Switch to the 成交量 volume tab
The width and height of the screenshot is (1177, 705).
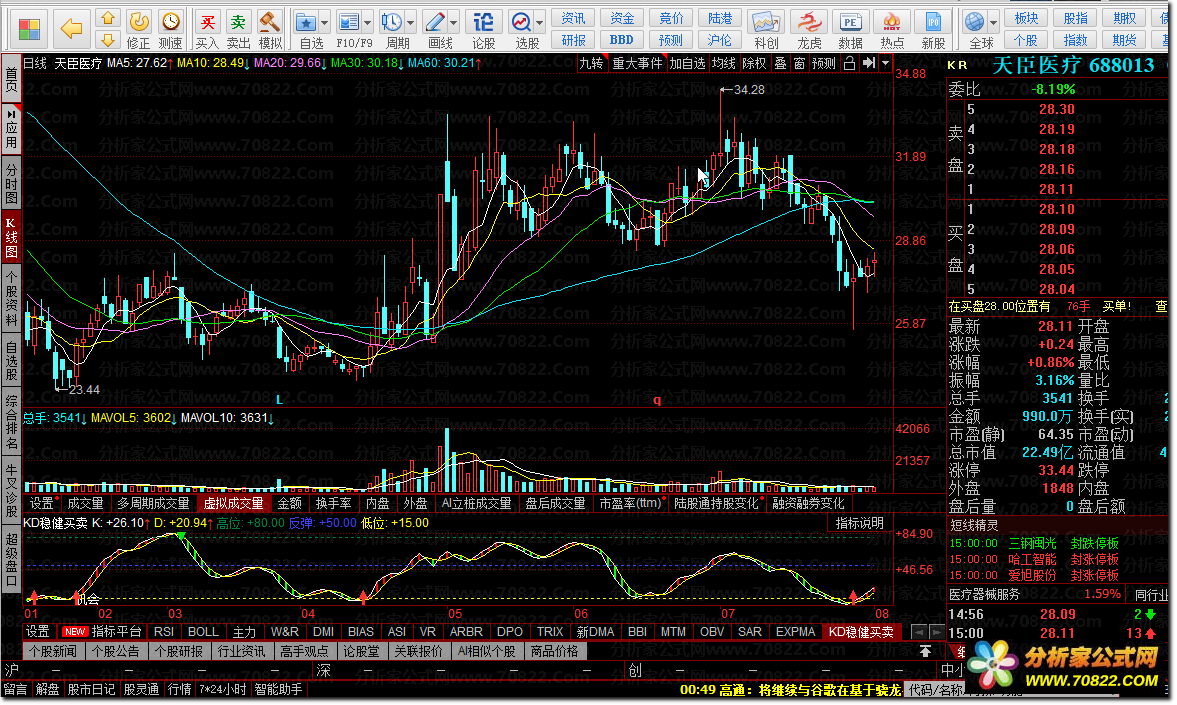click(86, 503)
